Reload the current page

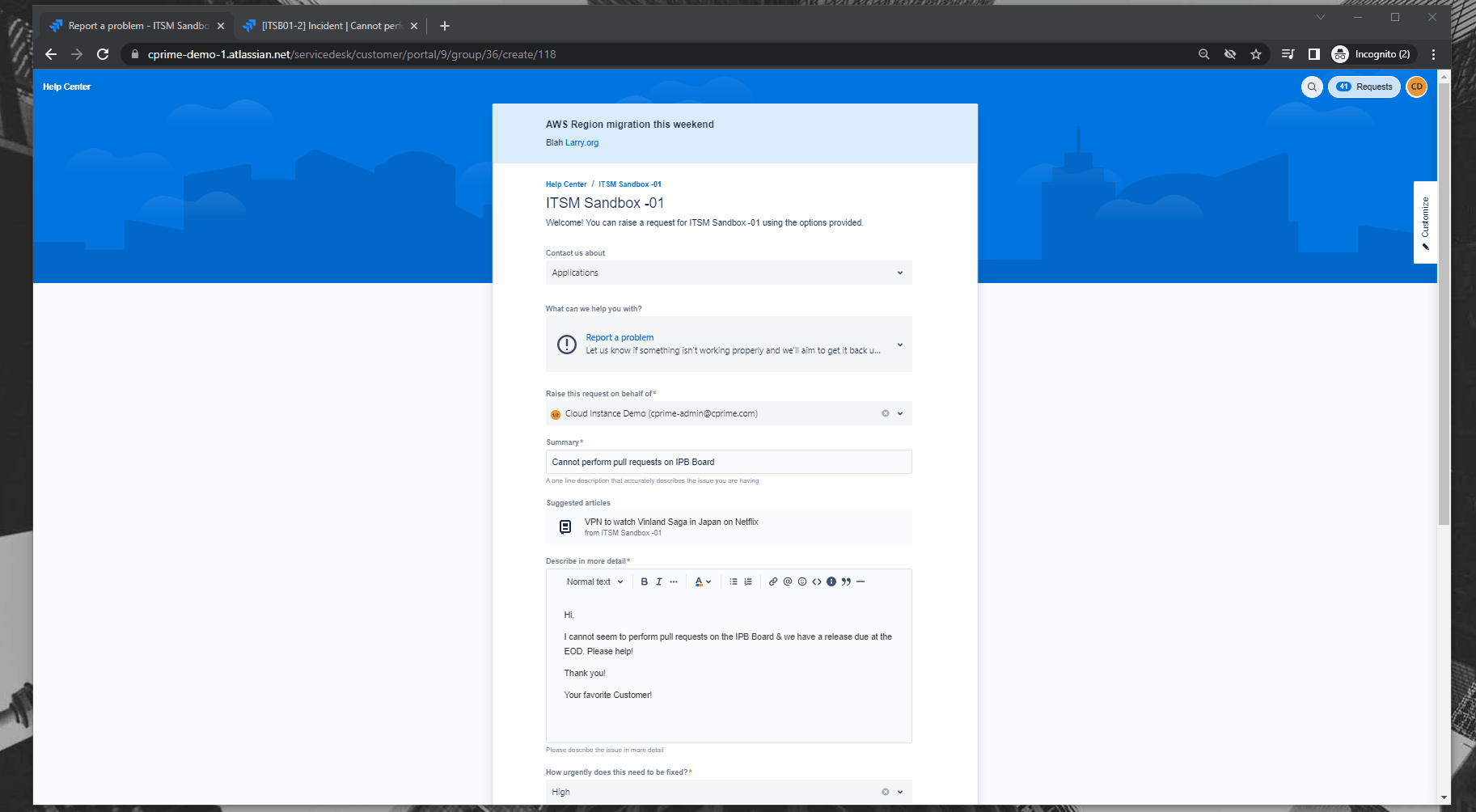103,54
